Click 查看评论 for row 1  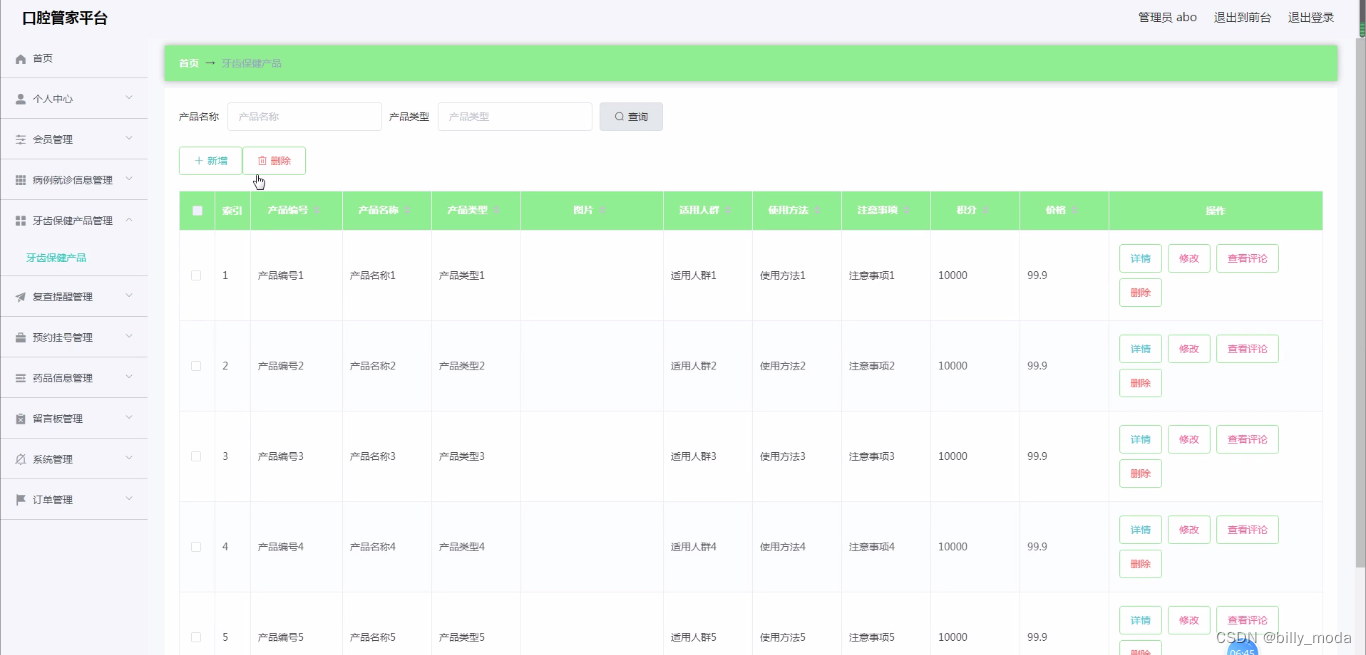point(1247,259)
